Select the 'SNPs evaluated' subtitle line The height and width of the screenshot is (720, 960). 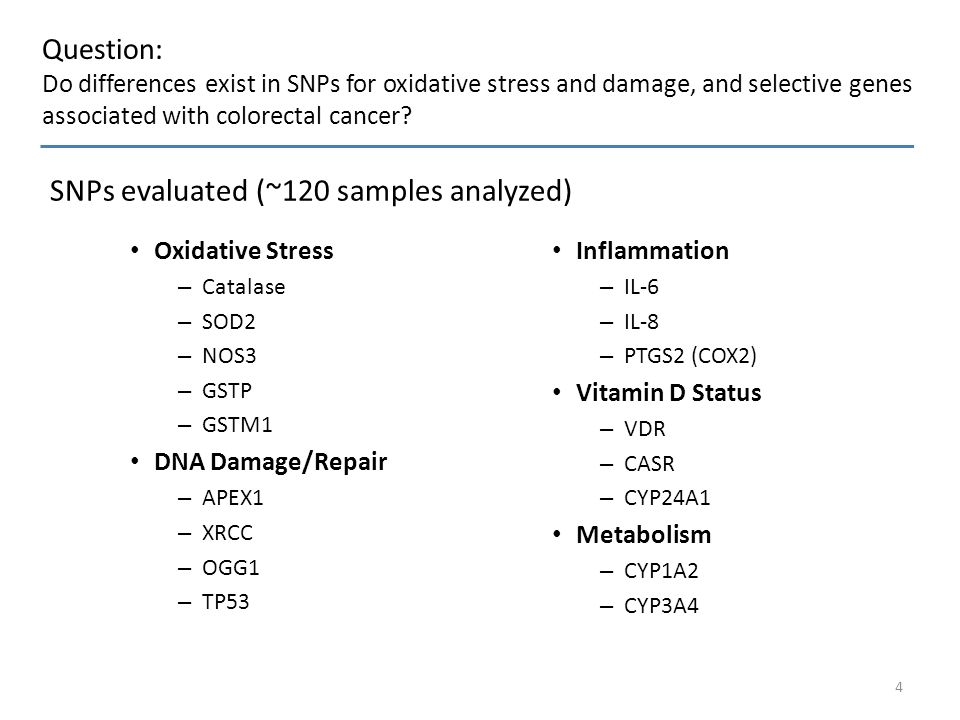click(x=310, y=191)
